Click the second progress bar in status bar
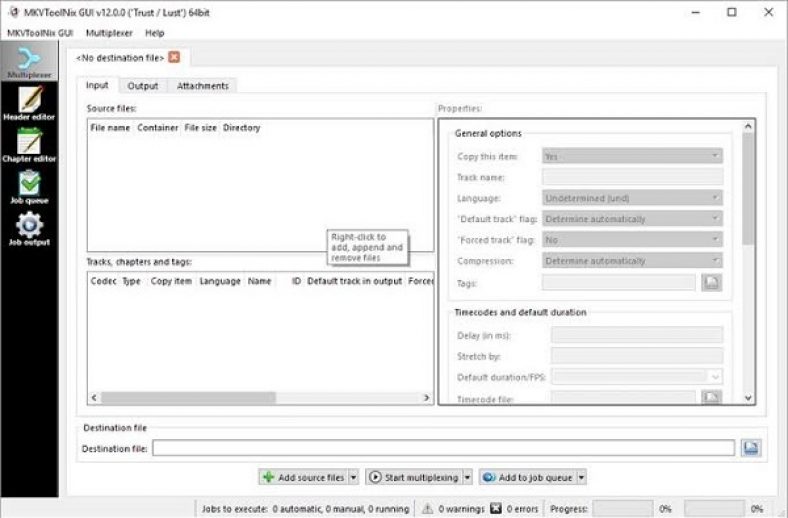This screenshot has height=518, width=788. click(714, 508)
